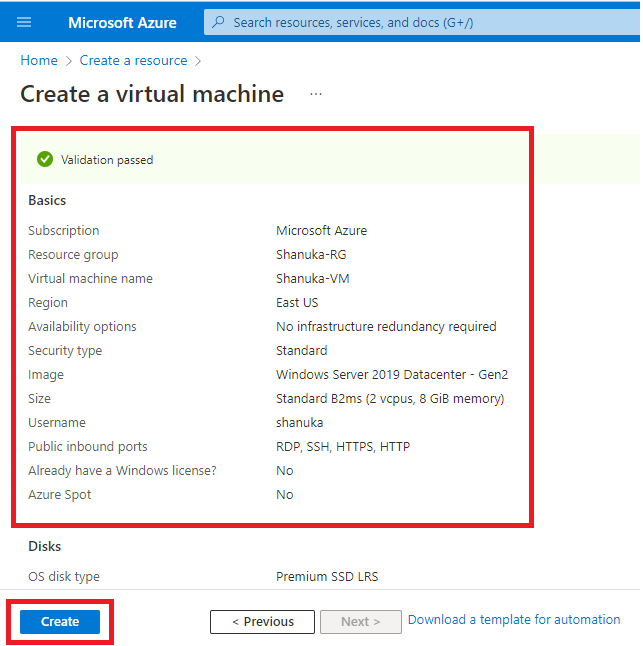Image resolution: width=643 pixels, height=646 pixels.
Task: Select the Resource group label
Action: click(x=73, y=255)
